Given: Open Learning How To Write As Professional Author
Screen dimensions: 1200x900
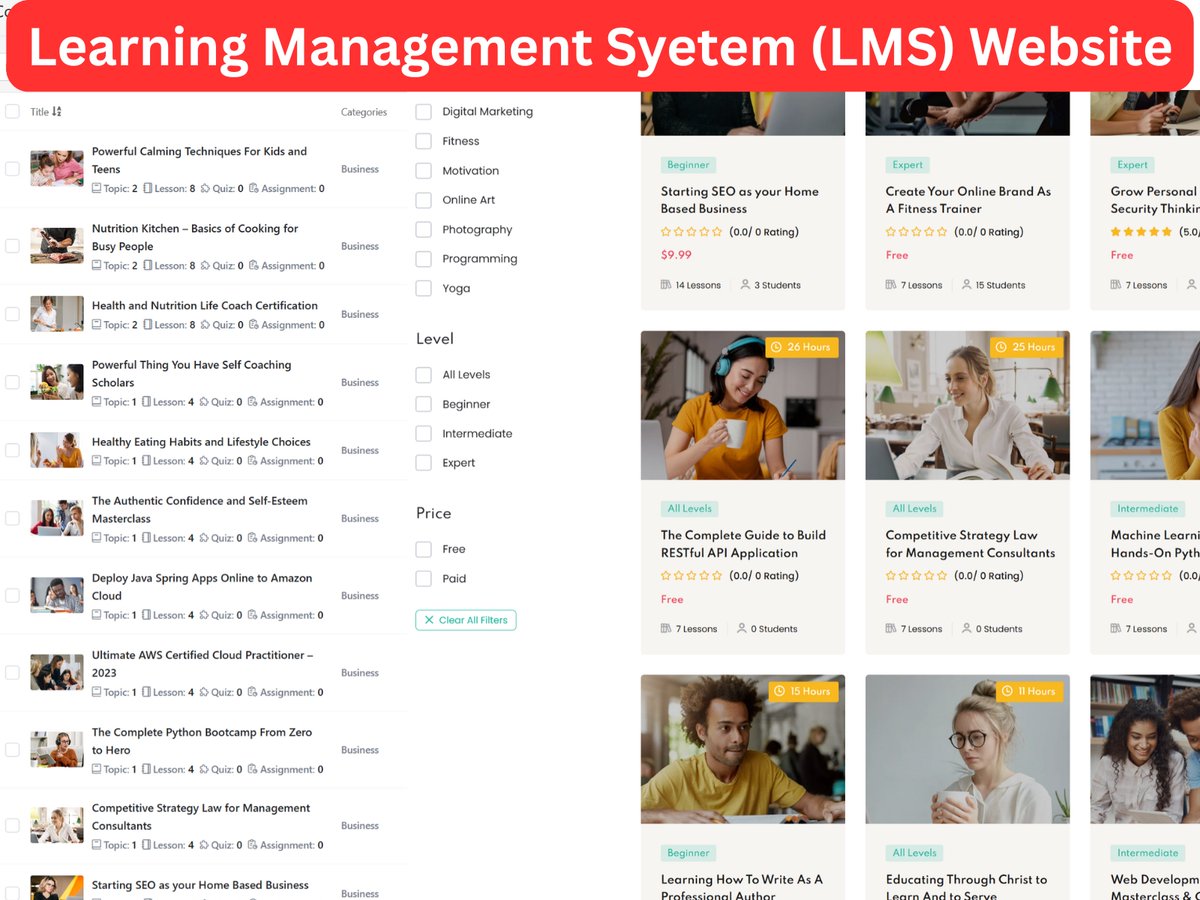Looking at the screenshot, I should [742, 887].
